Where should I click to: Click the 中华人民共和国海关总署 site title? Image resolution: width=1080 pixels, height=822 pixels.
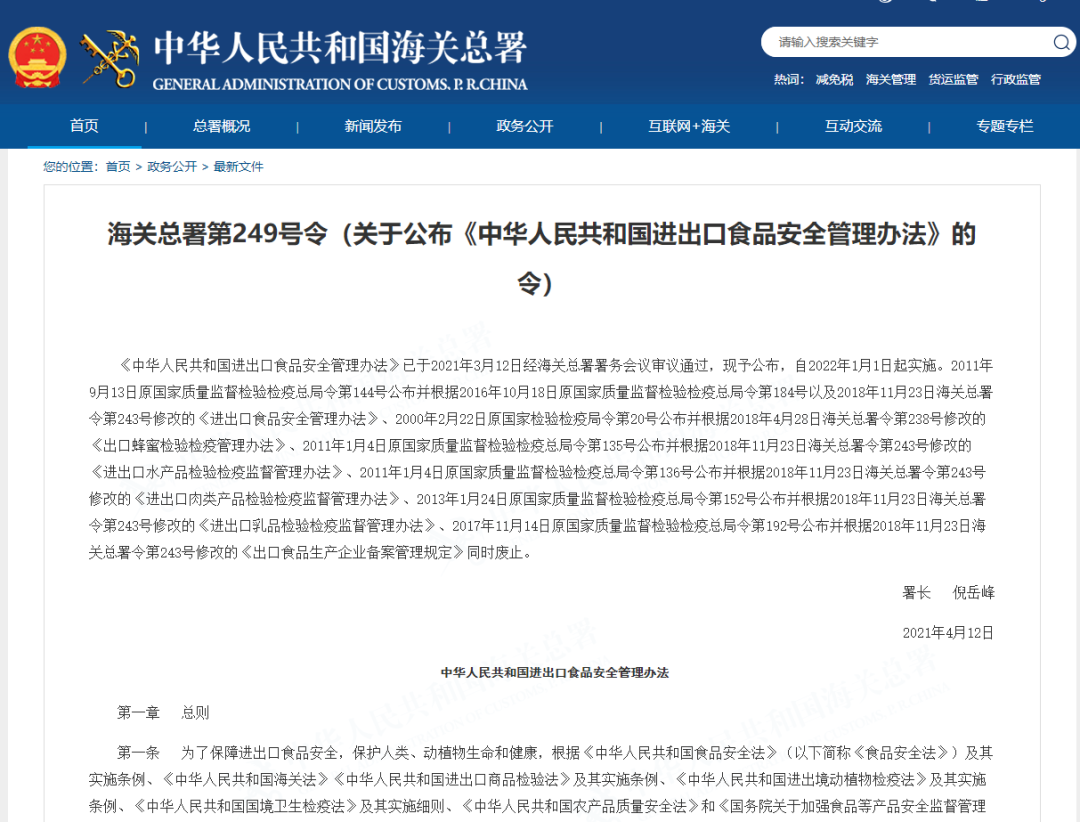click(340, 49)
